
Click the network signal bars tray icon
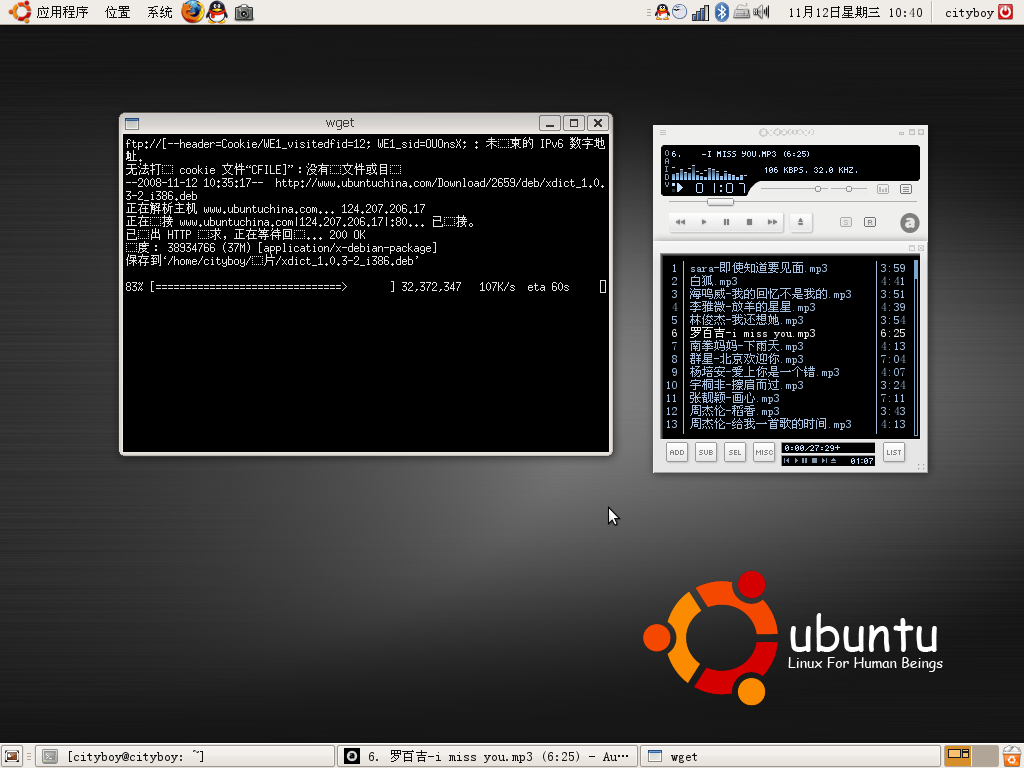[x=700, y=12]
